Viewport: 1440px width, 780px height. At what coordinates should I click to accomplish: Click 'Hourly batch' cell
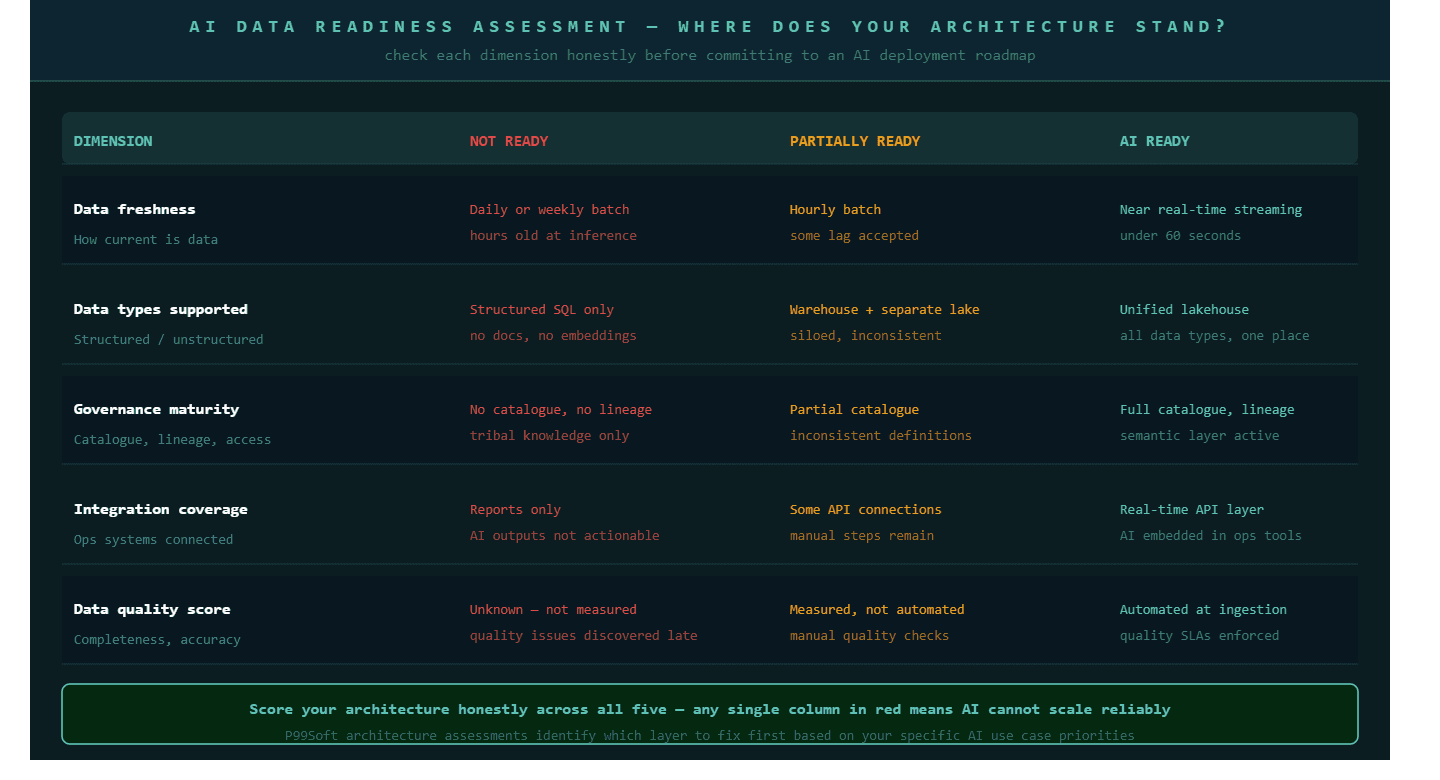point(836,209)
